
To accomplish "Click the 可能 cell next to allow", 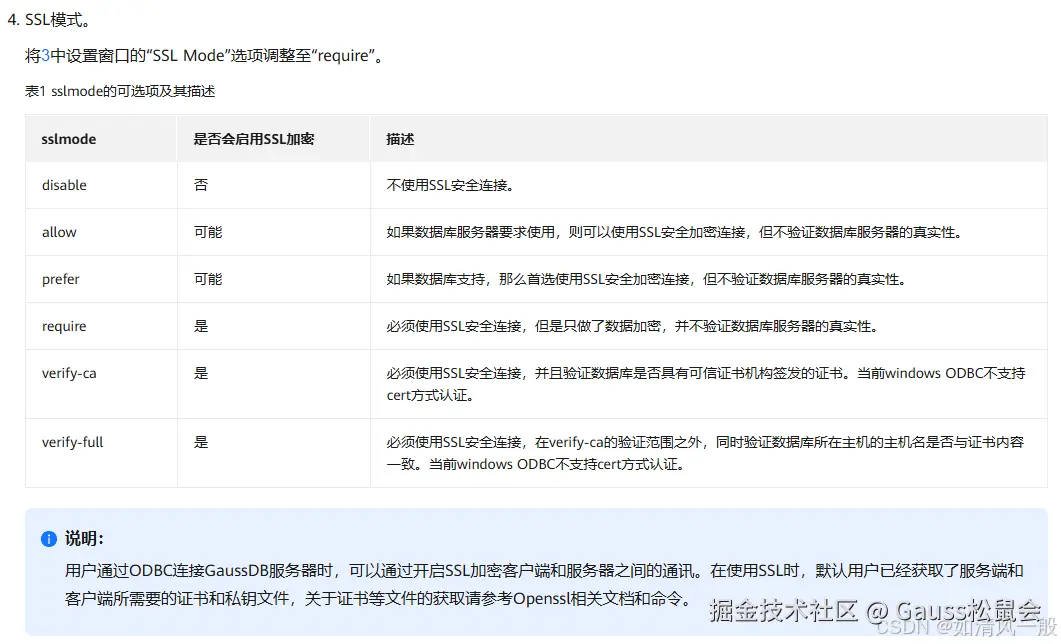I will (207, 232).
